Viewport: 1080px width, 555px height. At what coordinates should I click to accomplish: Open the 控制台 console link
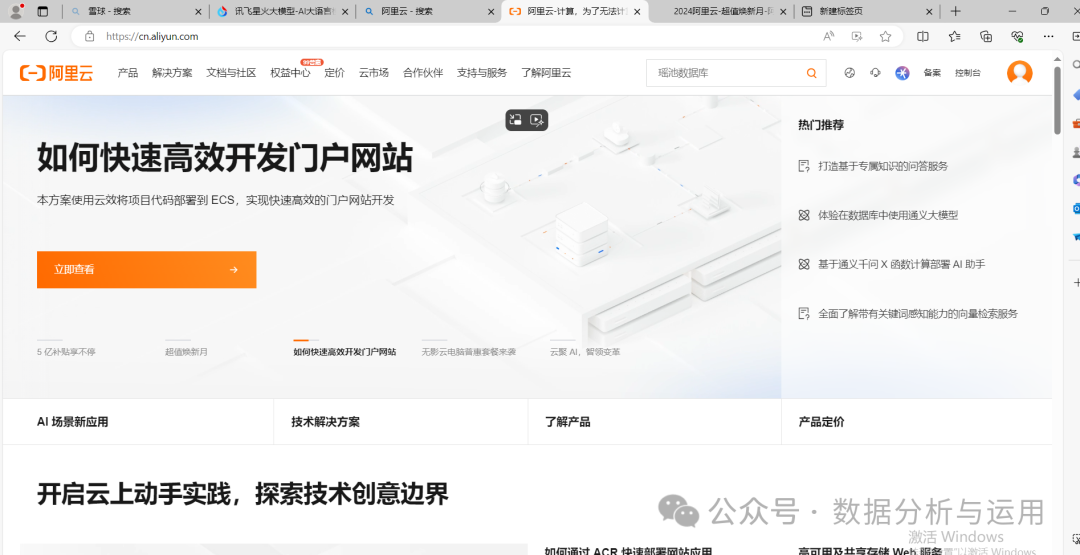click(x=968, y=73)
